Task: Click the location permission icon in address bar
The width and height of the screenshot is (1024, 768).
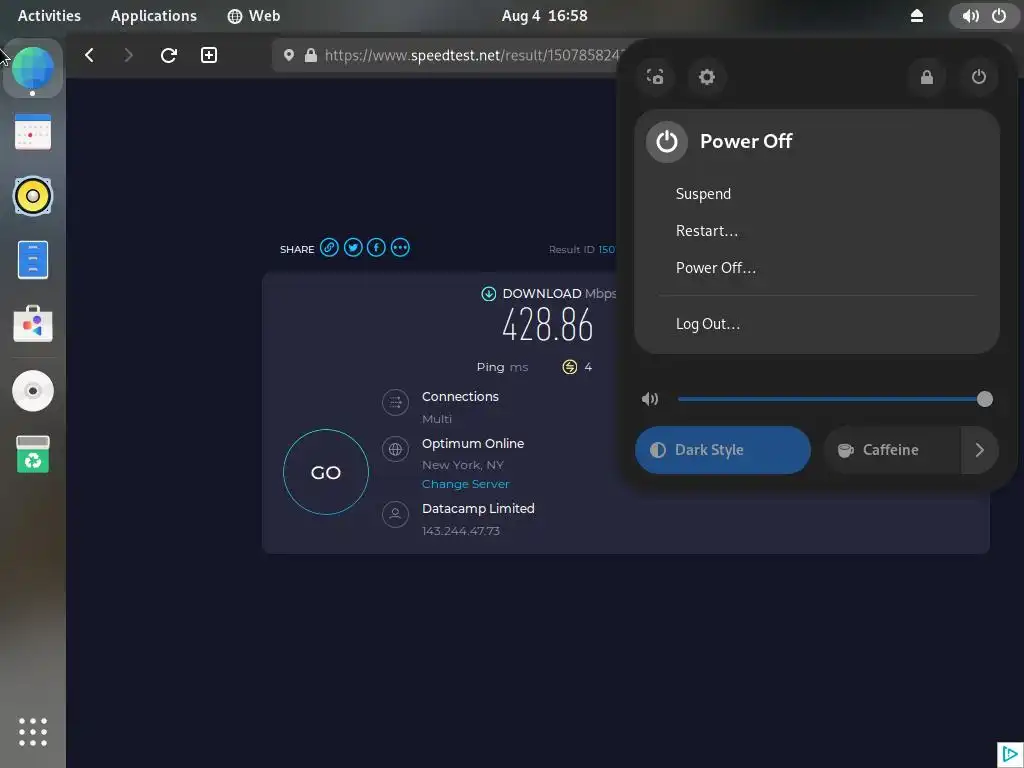Action: click(289, 56)
